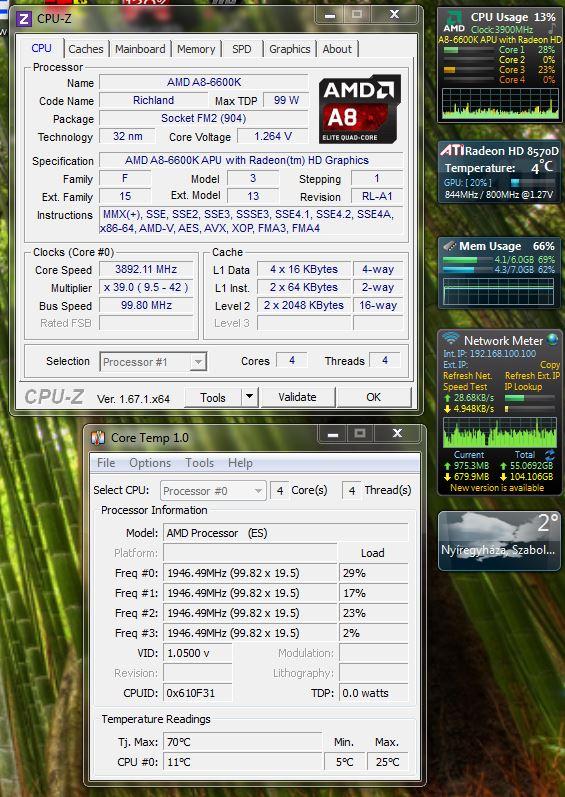
Task: Minimize the Core Temp window
Action: click(333, 434)
